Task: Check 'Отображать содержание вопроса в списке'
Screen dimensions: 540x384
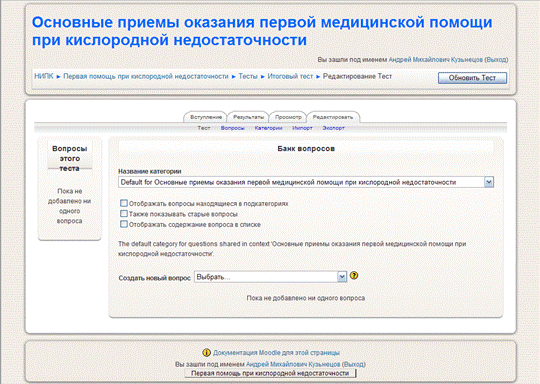Action: [124, 224]
